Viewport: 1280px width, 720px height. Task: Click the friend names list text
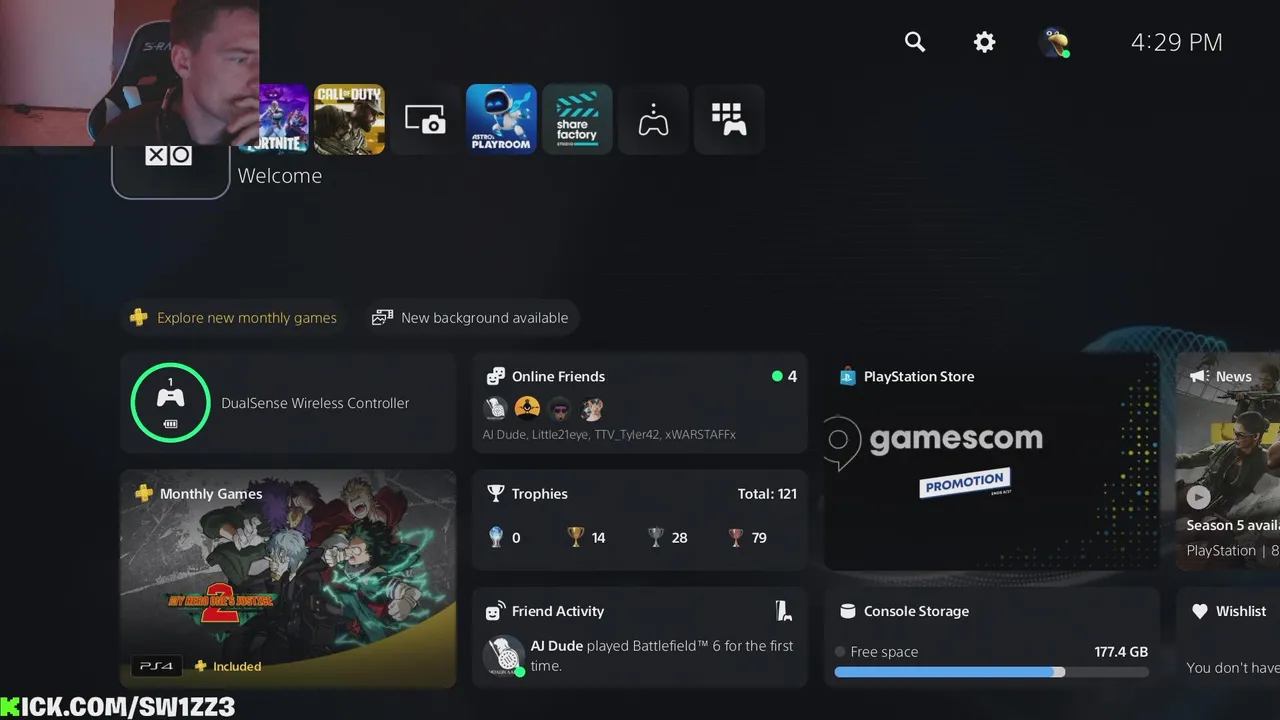[x=609, y=435]
